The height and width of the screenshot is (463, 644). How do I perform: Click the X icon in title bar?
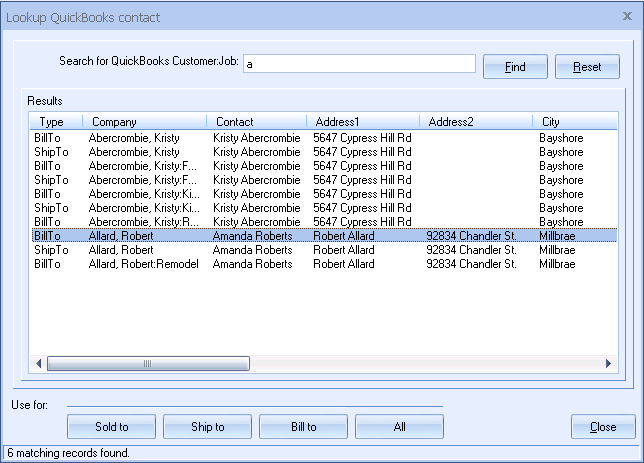[x=626, y=17]
